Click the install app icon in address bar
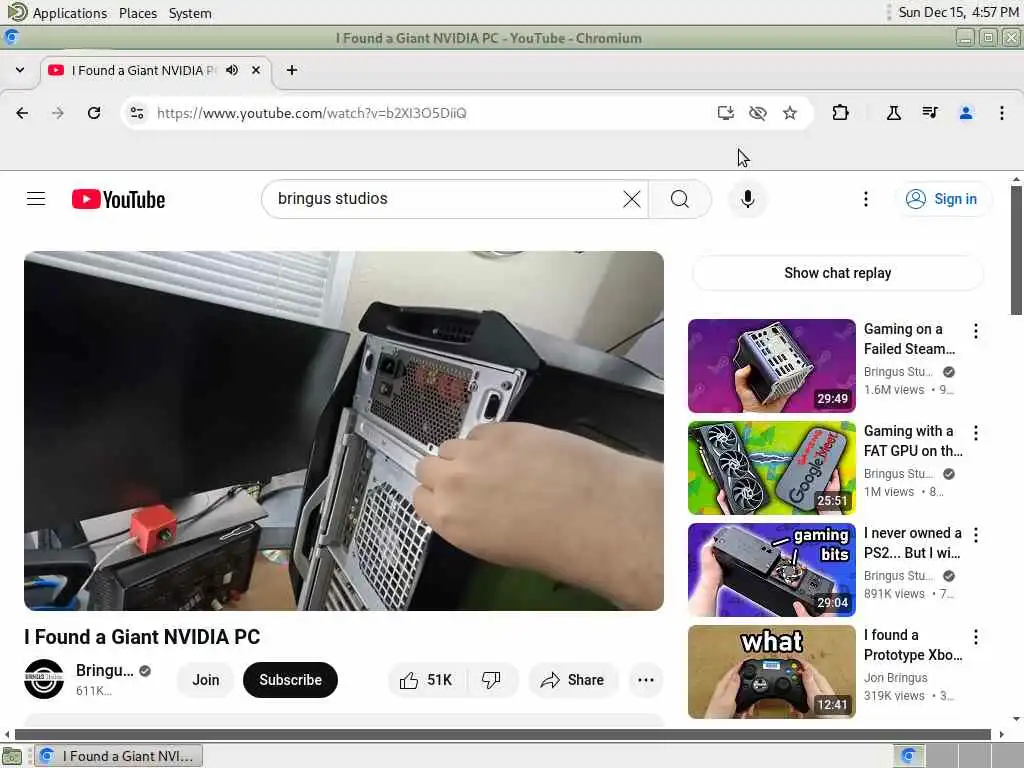Viewport: 1024px width, 768px height. pyautogui.click(x=726, y=113)
